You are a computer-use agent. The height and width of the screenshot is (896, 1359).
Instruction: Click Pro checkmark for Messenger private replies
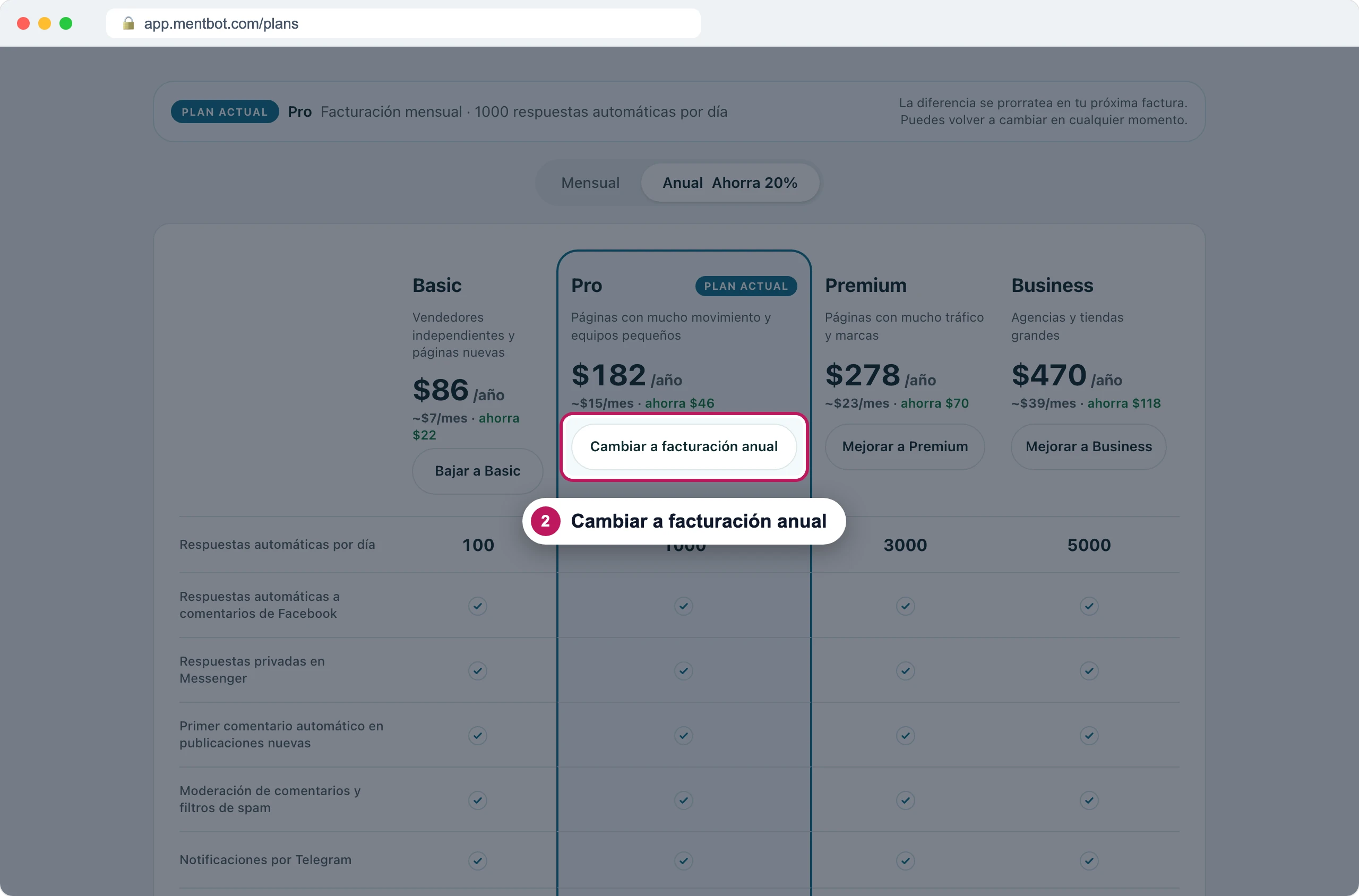(x=684, y=670)
